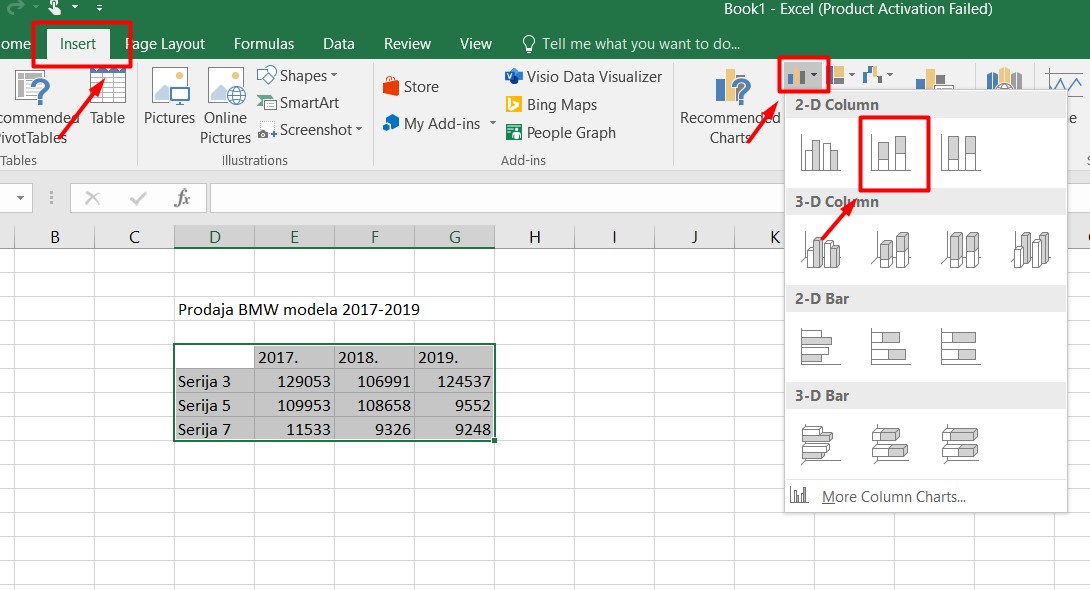The height and width of the screenshot is (590, 1090).
Task: Select the header cell '2018.'
Action: coord(374,357)
